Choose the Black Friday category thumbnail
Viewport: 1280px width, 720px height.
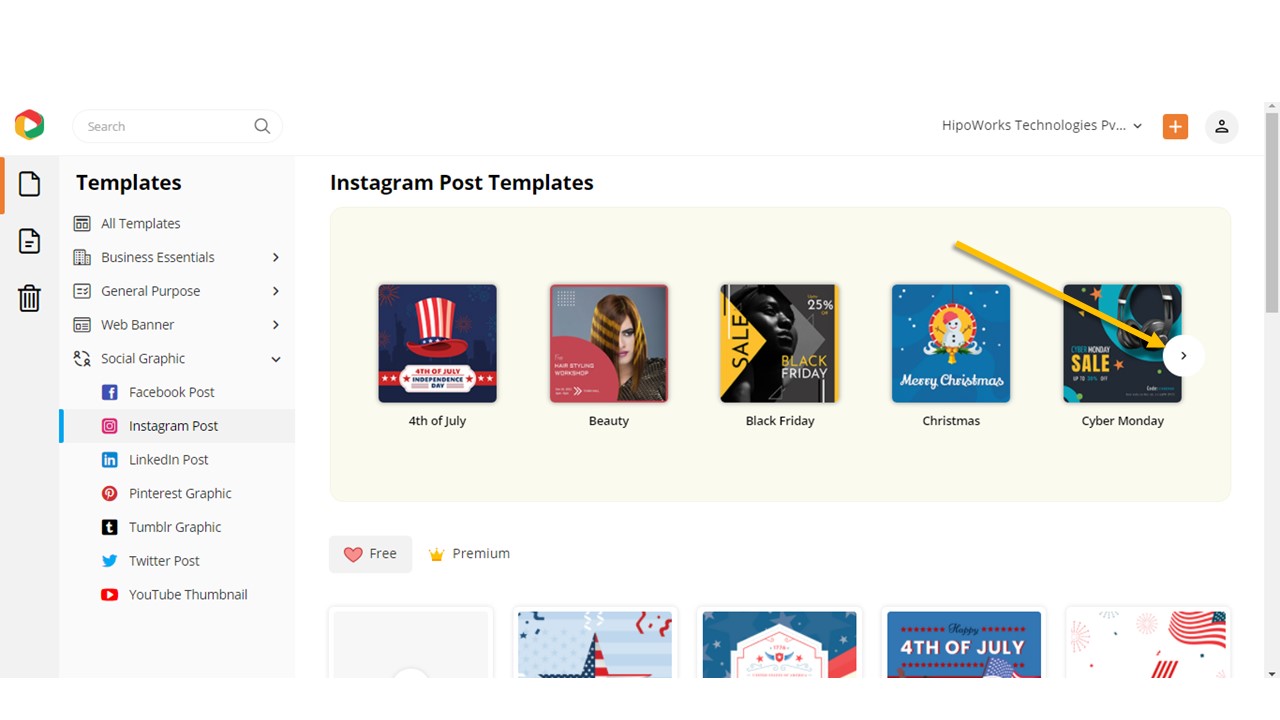(x=780, y=344)
